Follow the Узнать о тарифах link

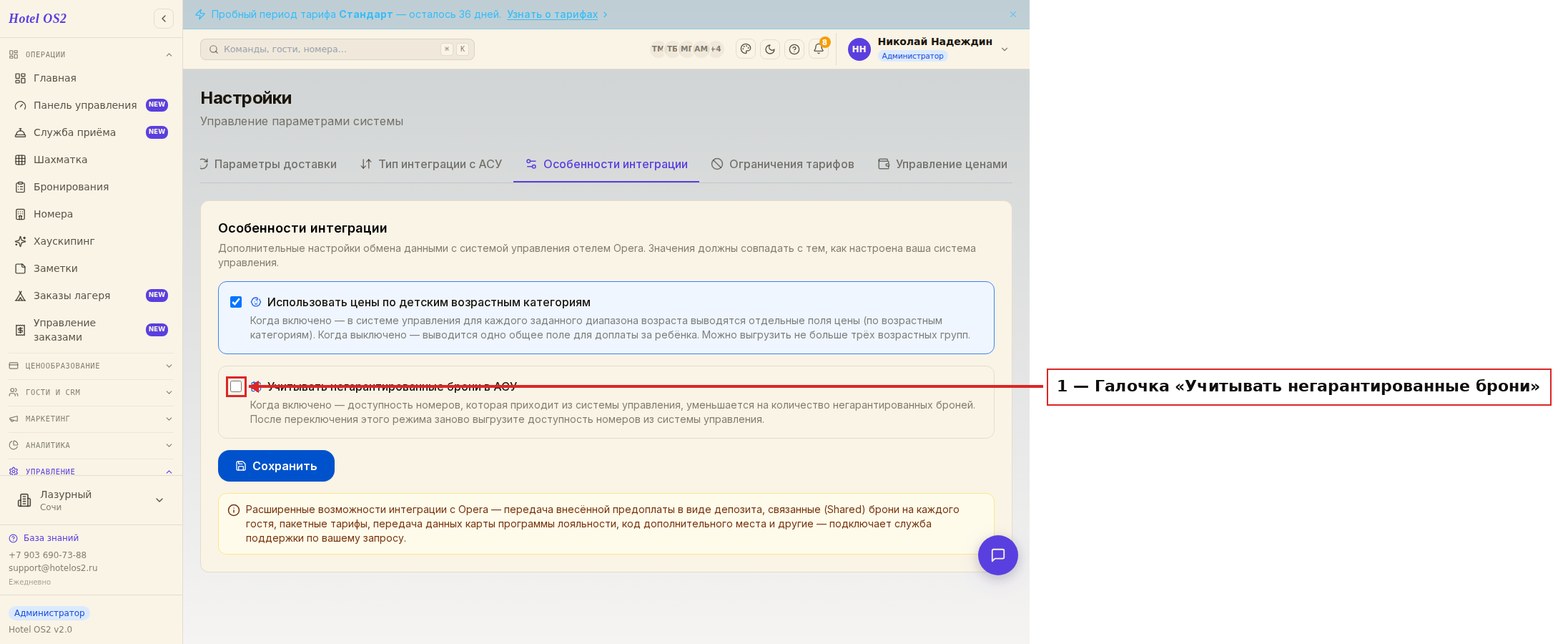(552, 14)
